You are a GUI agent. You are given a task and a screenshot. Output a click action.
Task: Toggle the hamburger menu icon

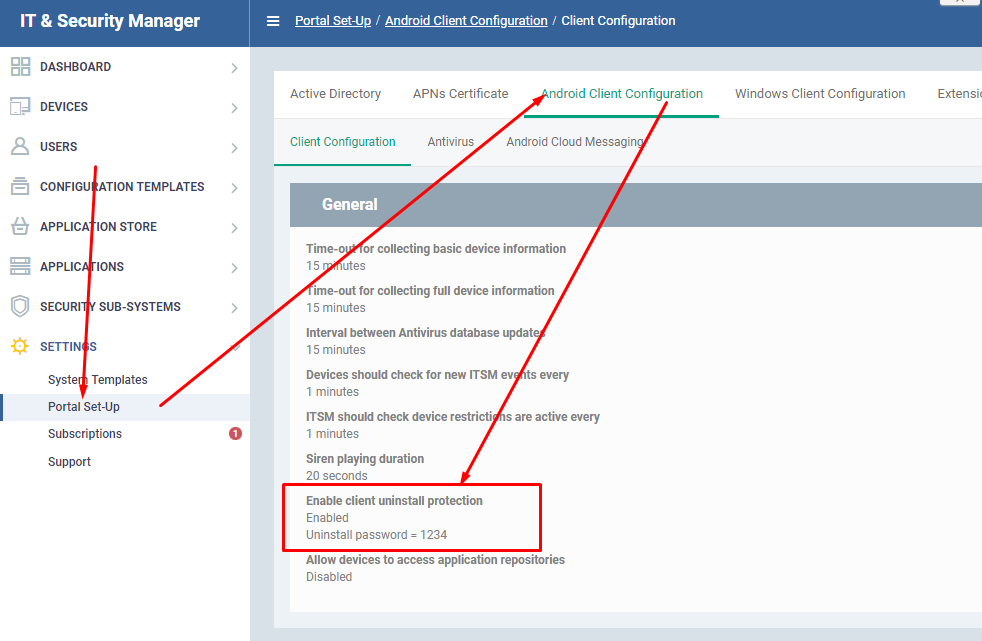click(273, 21)
